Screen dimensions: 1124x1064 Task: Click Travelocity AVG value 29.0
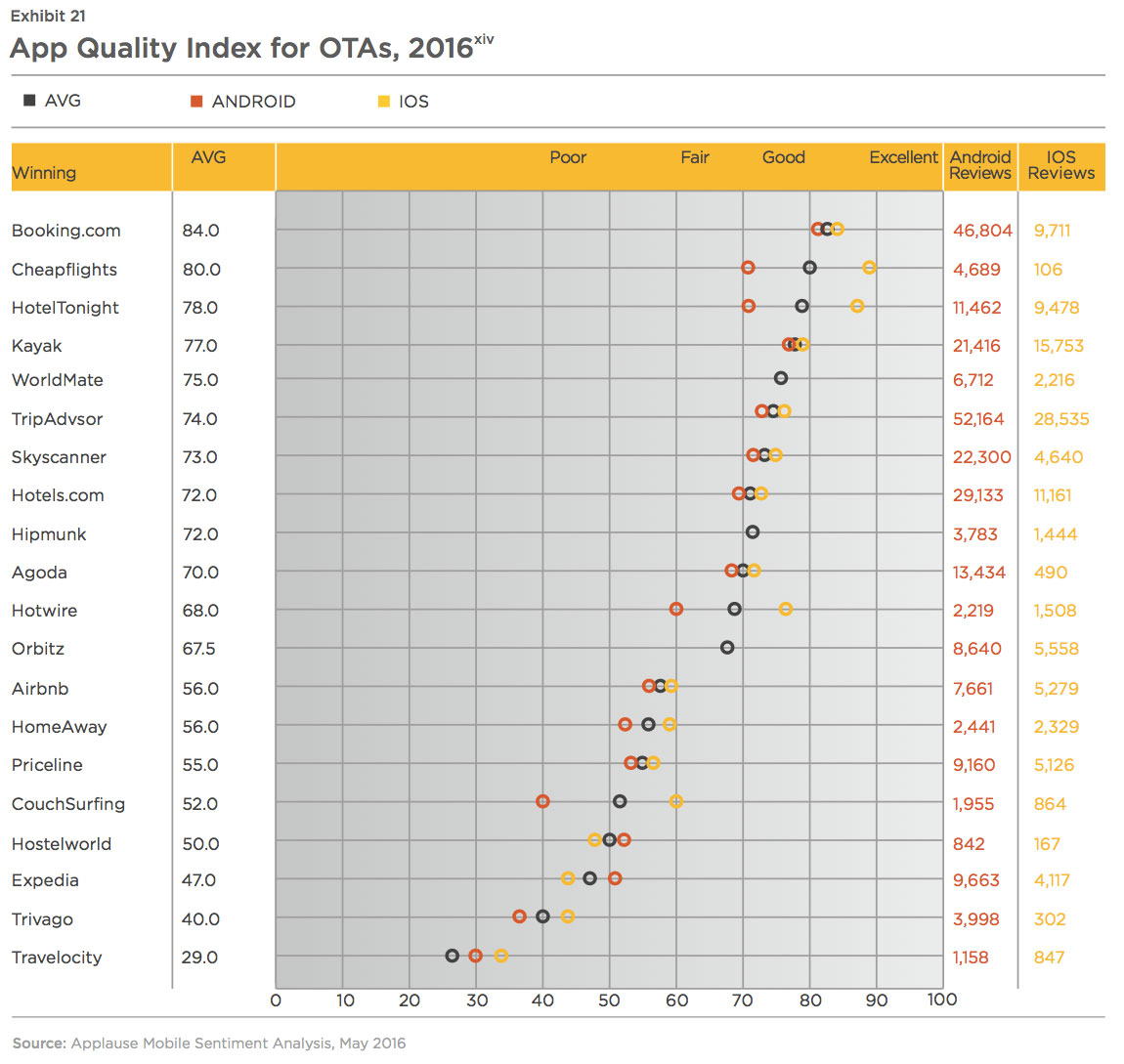(199, 958)
